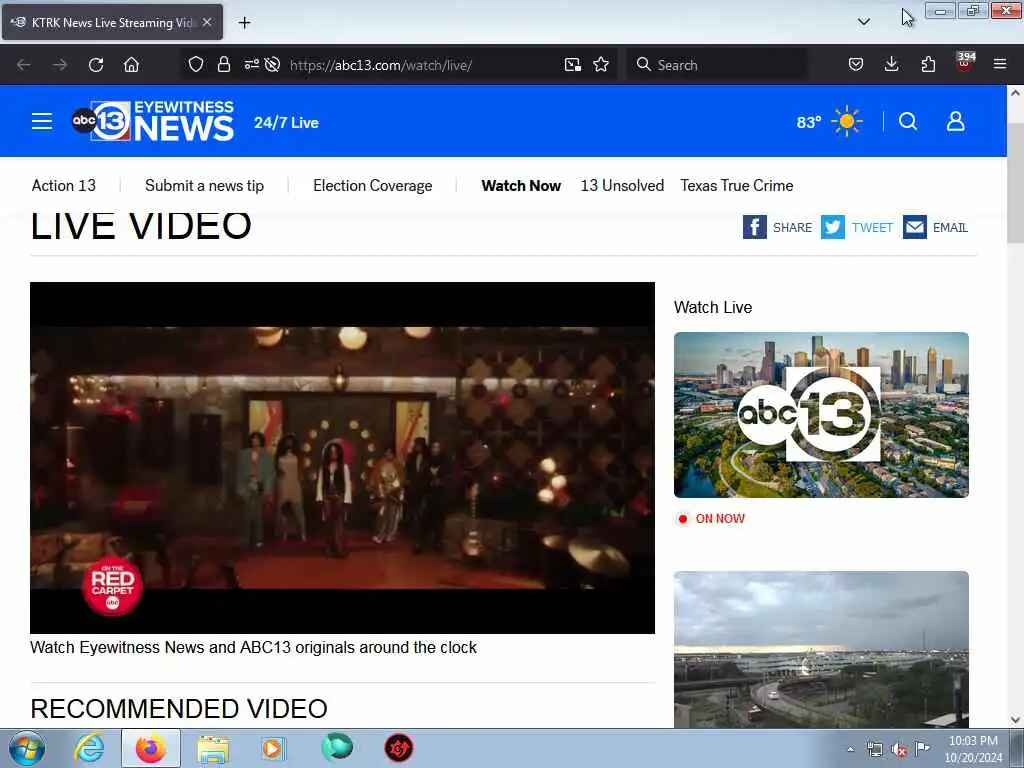
Task: Open tracking protection shield icon
Action: [196, 65]
